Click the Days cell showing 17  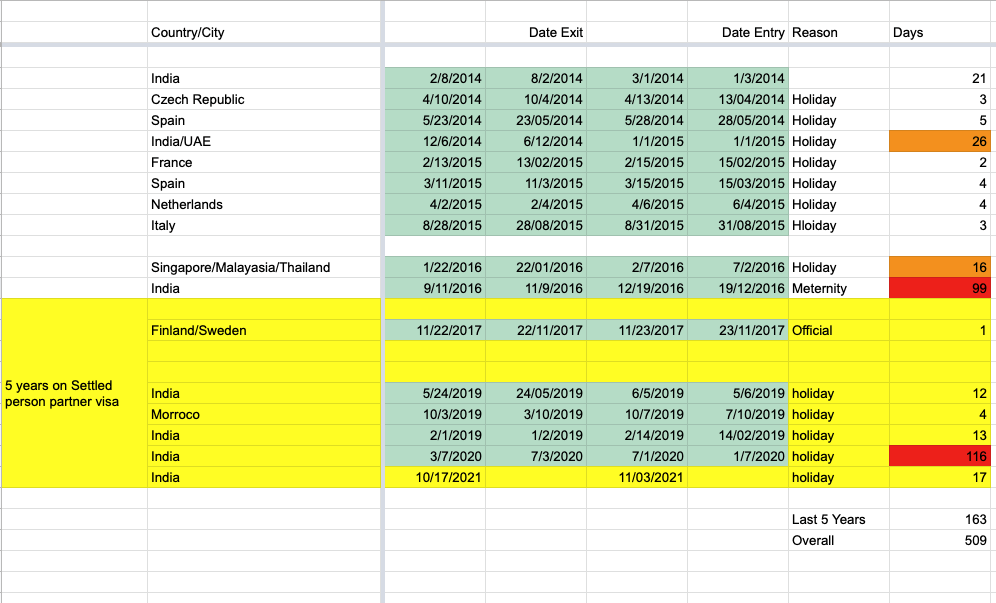[x=940, y=477]
